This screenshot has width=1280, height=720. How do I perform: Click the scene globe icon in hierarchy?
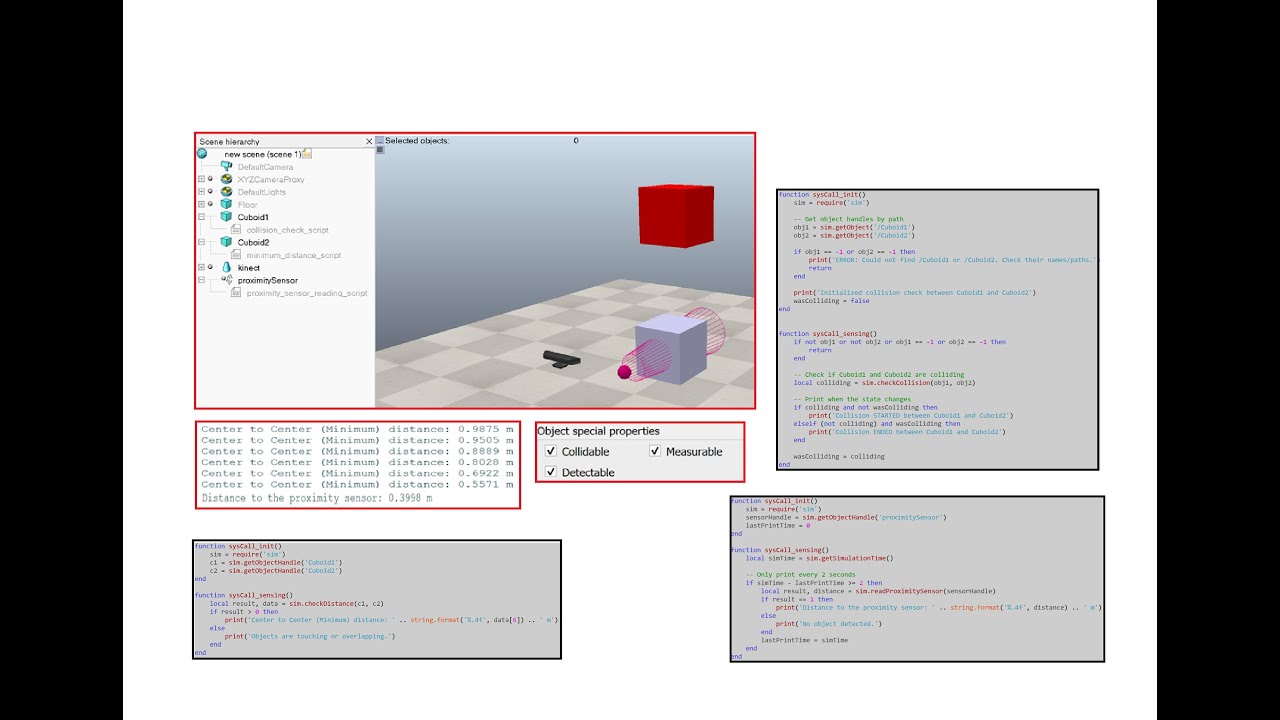pyautogui.click(x=202, y=153)
